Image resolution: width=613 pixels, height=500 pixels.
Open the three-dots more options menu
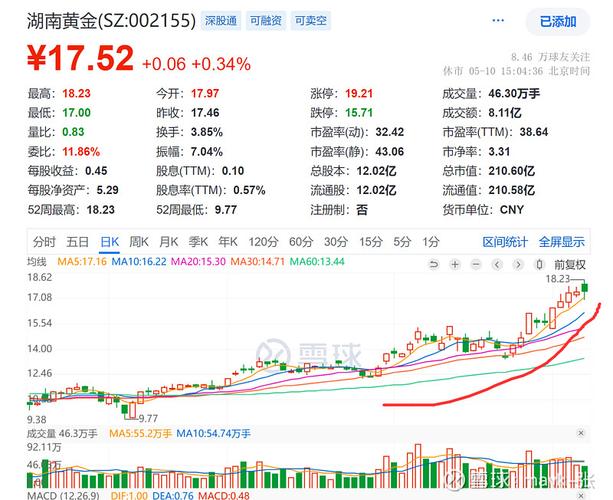point(498,20)
